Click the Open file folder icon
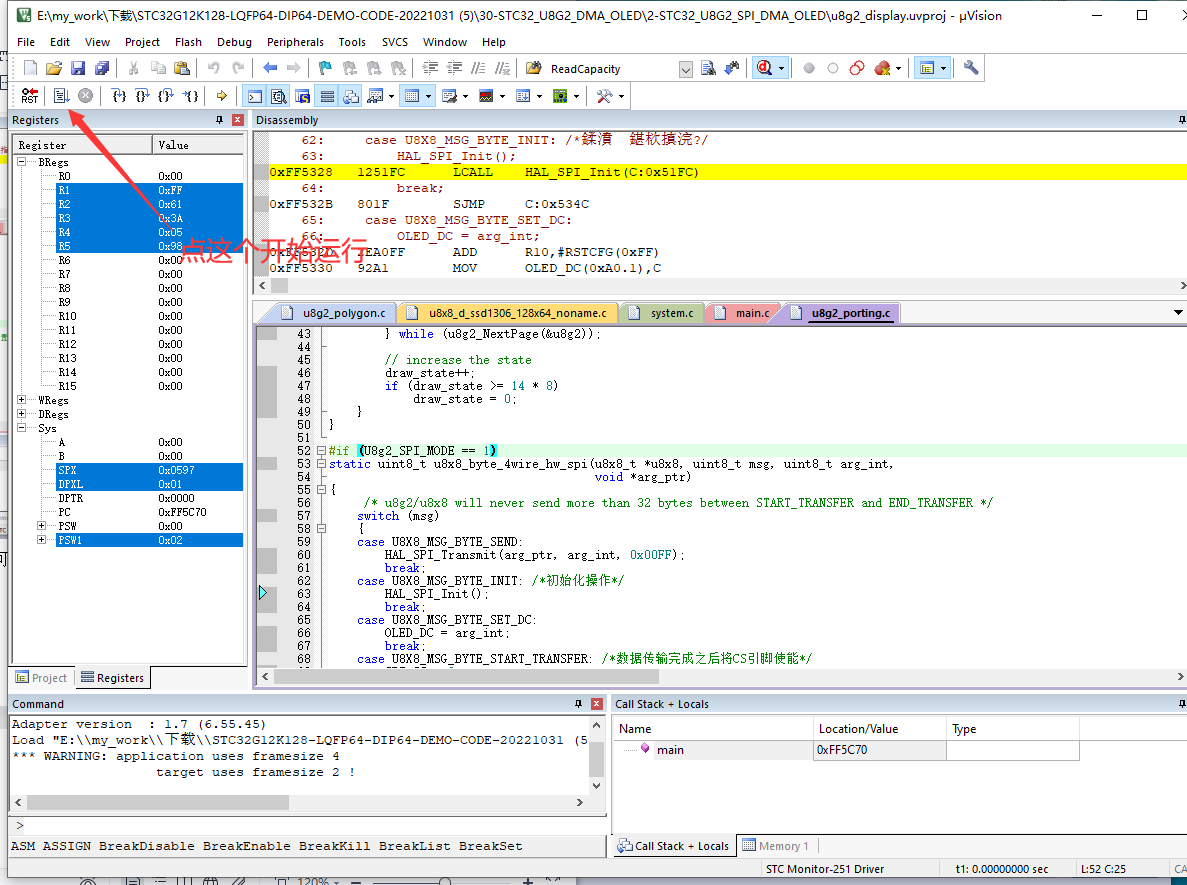The image size is (1187, 885). click(54, 69)
